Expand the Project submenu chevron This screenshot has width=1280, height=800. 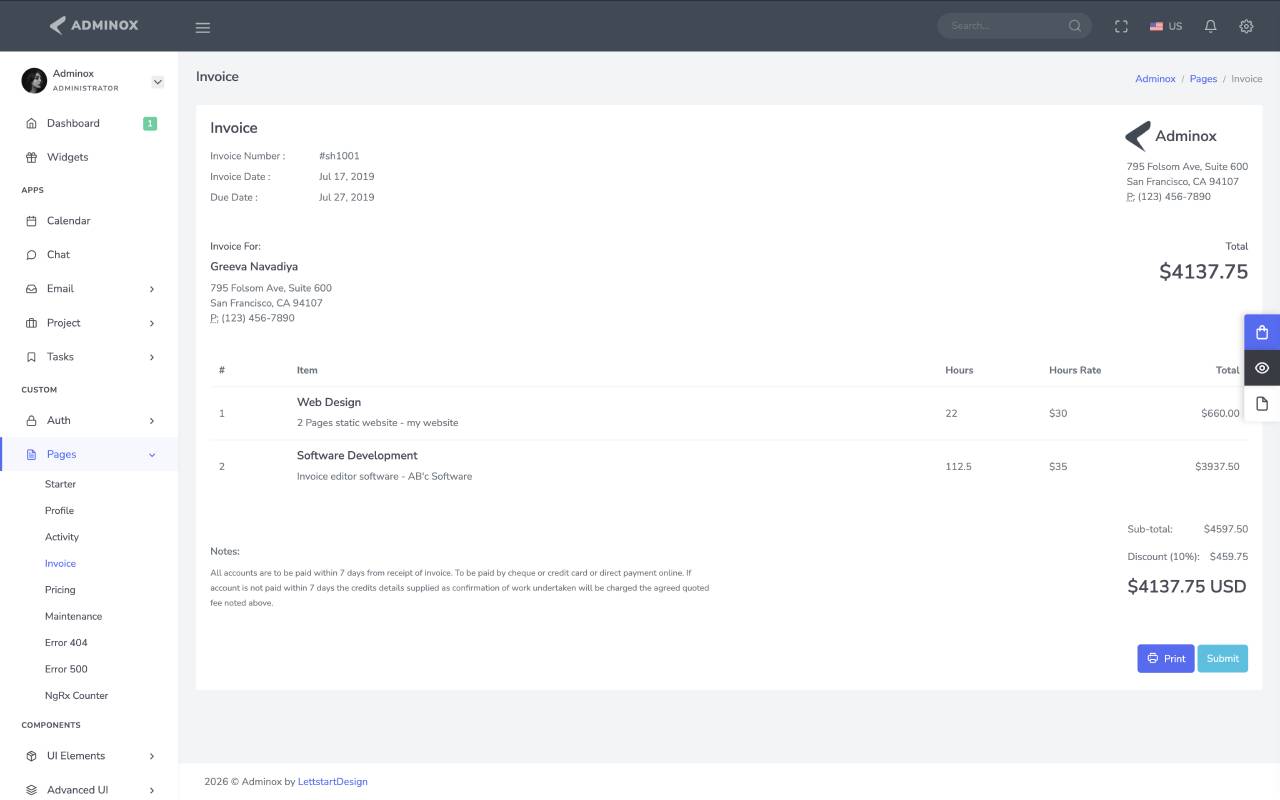coord(152,323)
